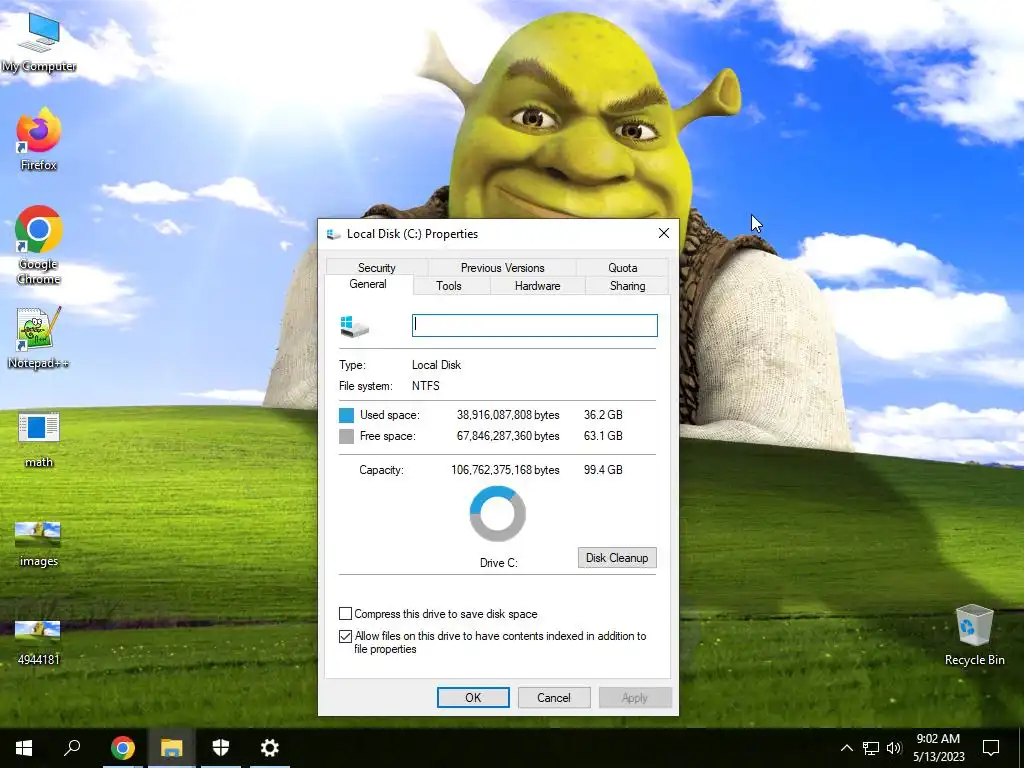Screen dimensions: 1024x768
Task: Click the Cancel button
Action: (x=554, y=697)
